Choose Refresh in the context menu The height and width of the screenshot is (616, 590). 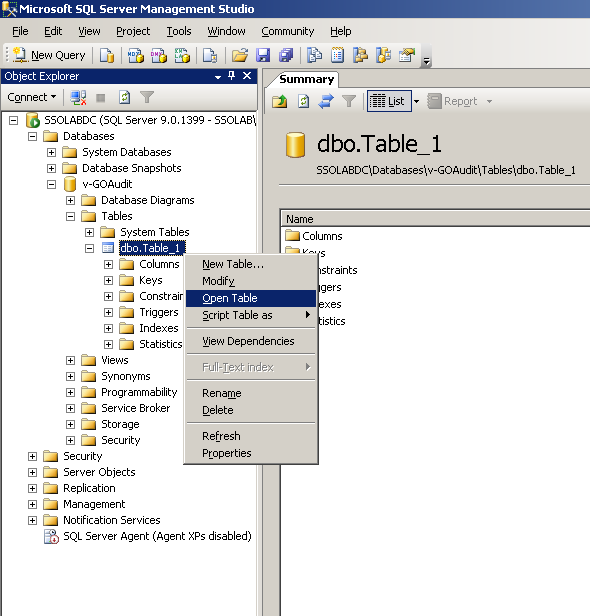(x=251, y=436)
